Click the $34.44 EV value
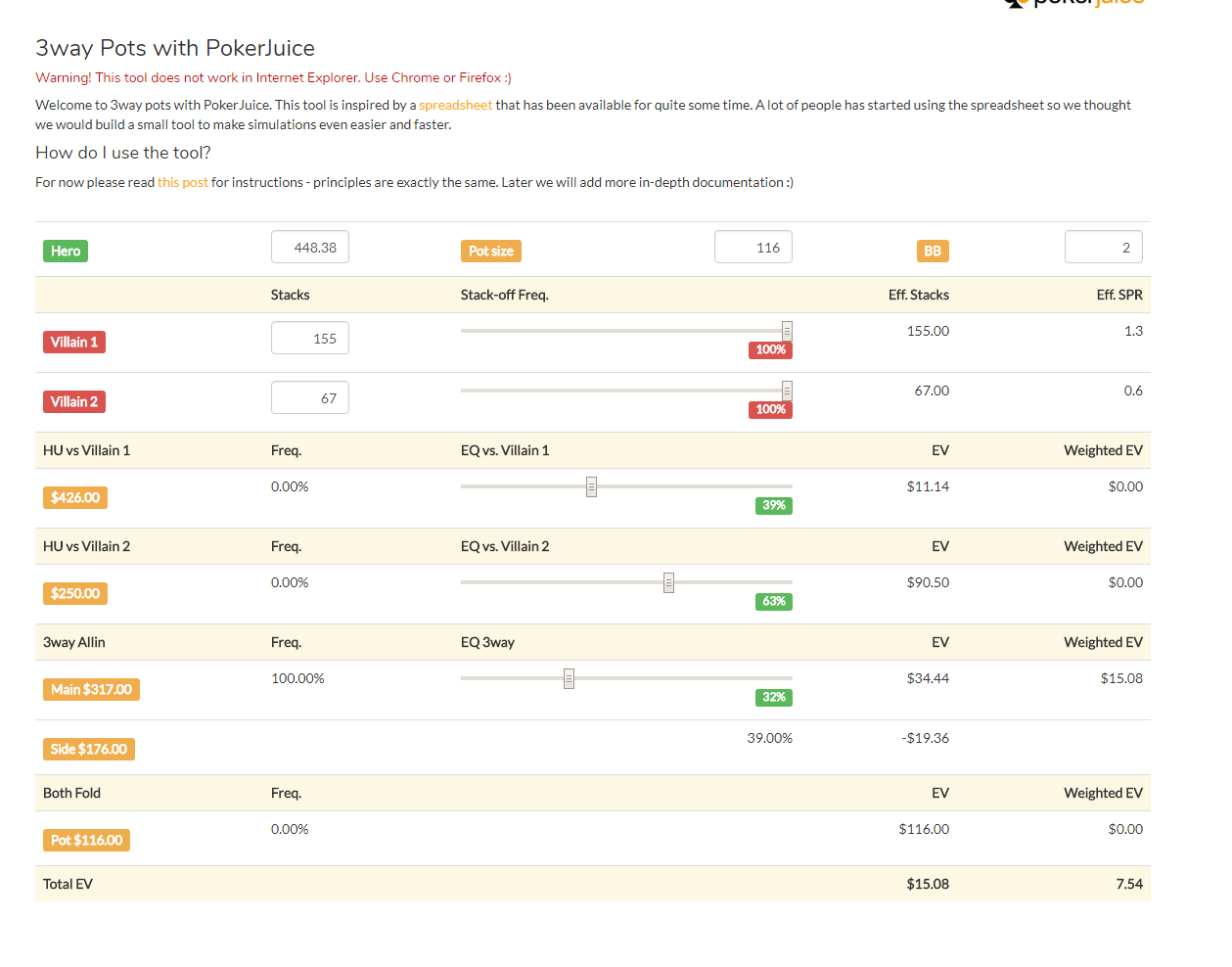 928,678
